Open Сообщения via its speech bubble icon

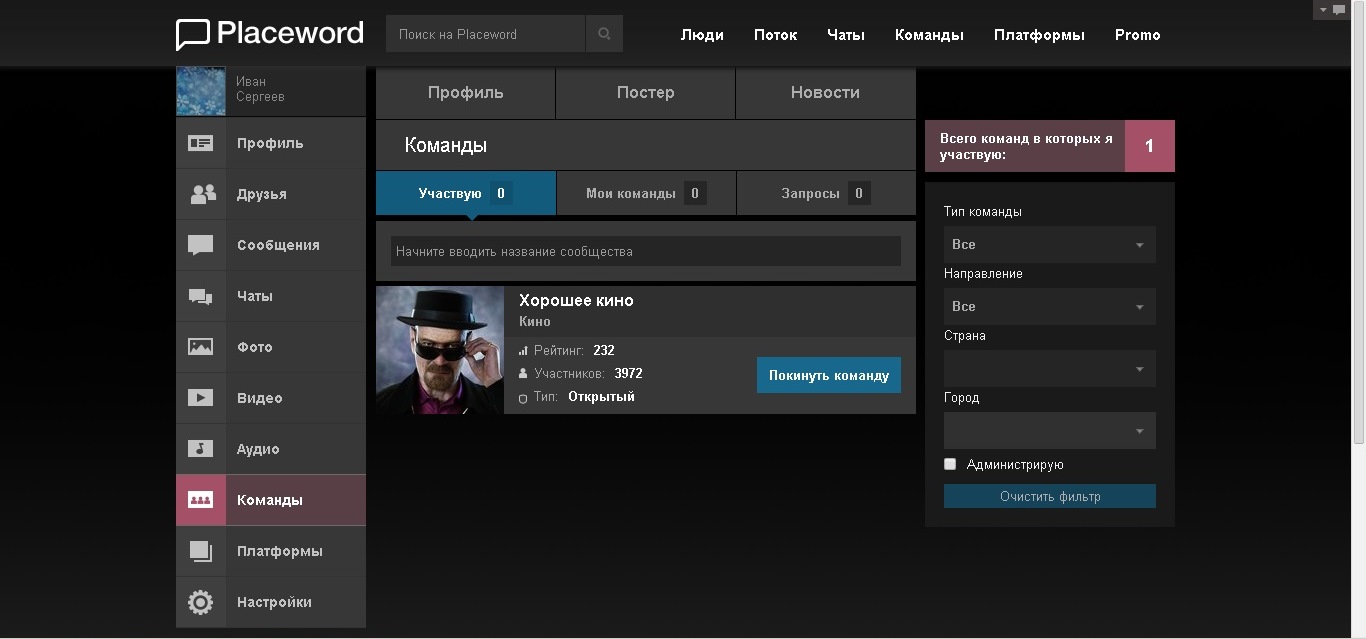pyautogui.click(x=201, y=245)
